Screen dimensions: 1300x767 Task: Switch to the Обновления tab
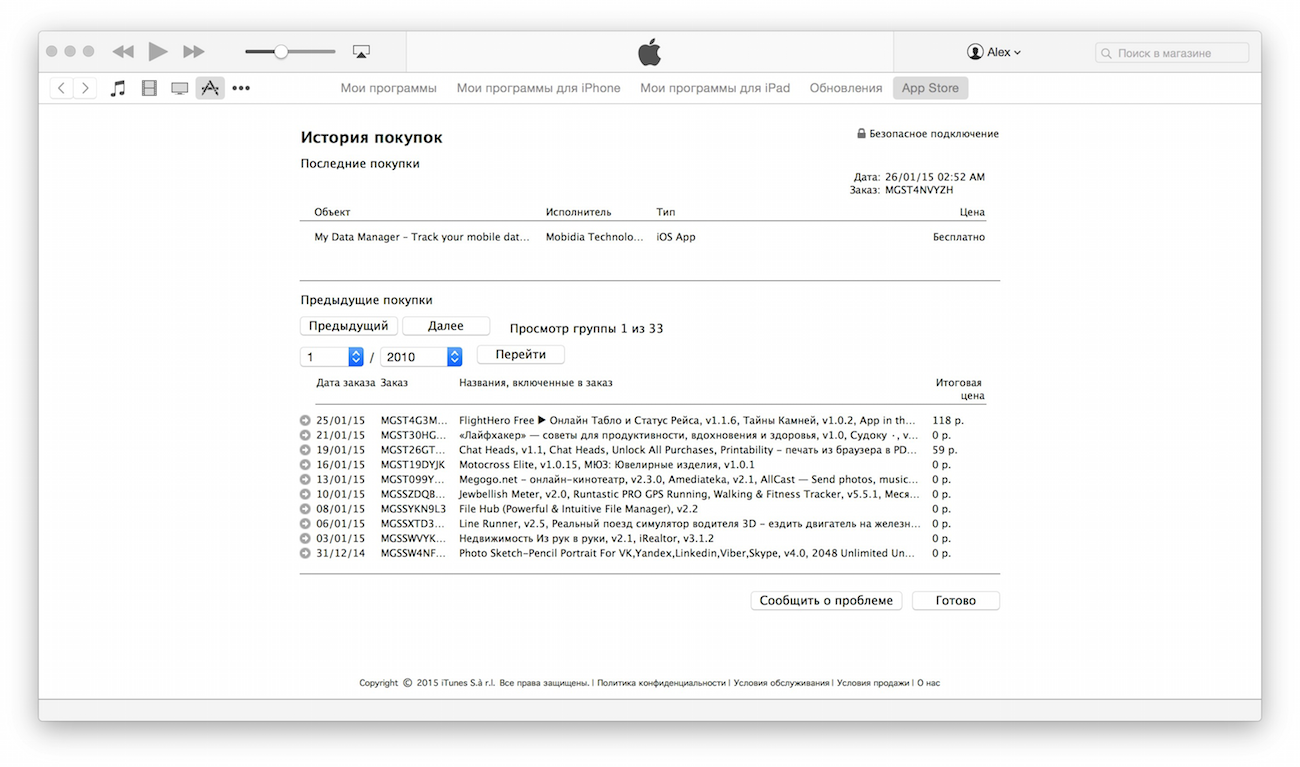(845, 88)
